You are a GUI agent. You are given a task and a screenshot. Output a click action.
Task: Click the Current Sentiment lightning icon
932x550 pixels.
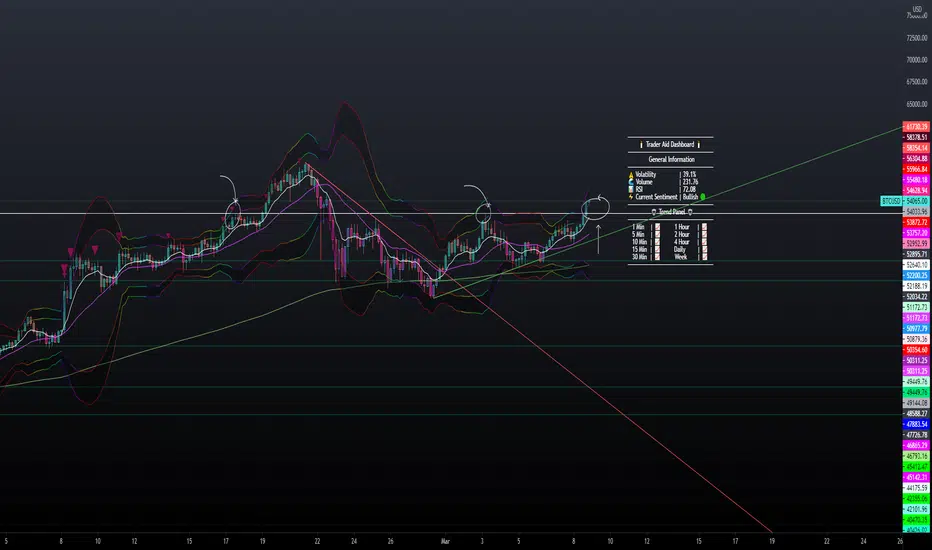click(631, 197)
